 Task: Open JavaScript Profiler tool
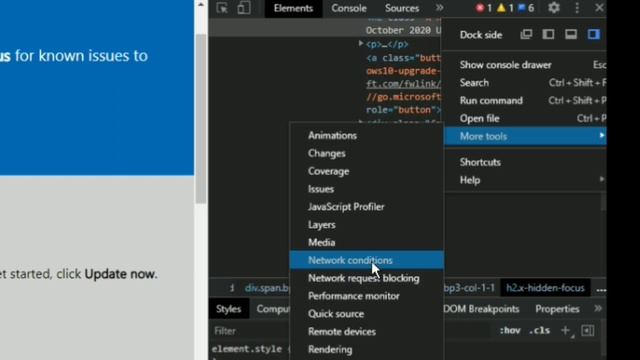click(x=366, y=207)
